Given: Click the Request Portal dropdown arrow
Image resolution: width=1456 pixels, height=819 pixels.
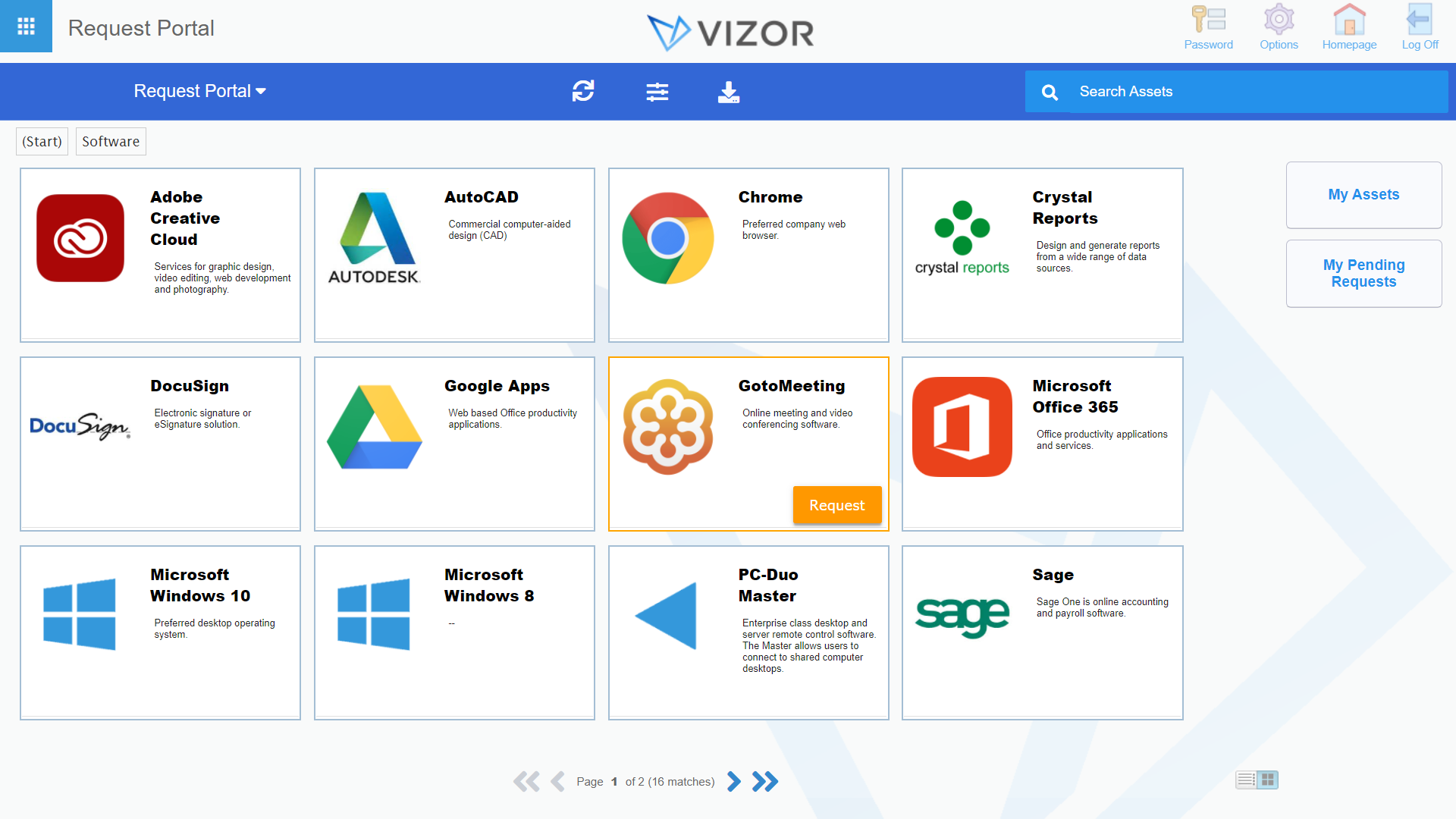Looking at the screenshot, I should click(x=263, y=92).
